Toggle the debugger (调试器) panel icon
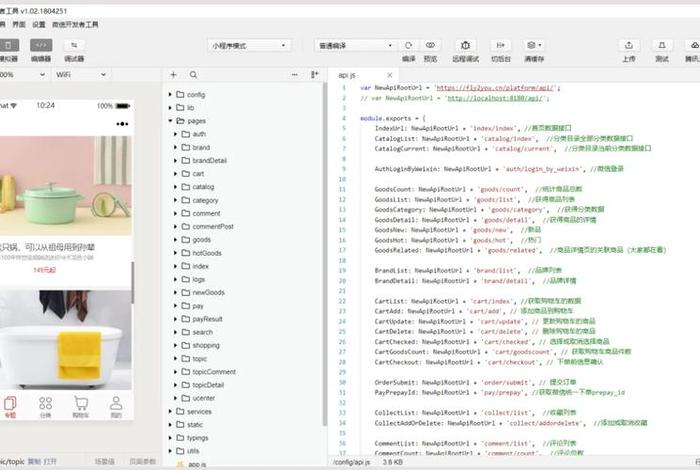This screenshot has height=470, width=700. 75,45
